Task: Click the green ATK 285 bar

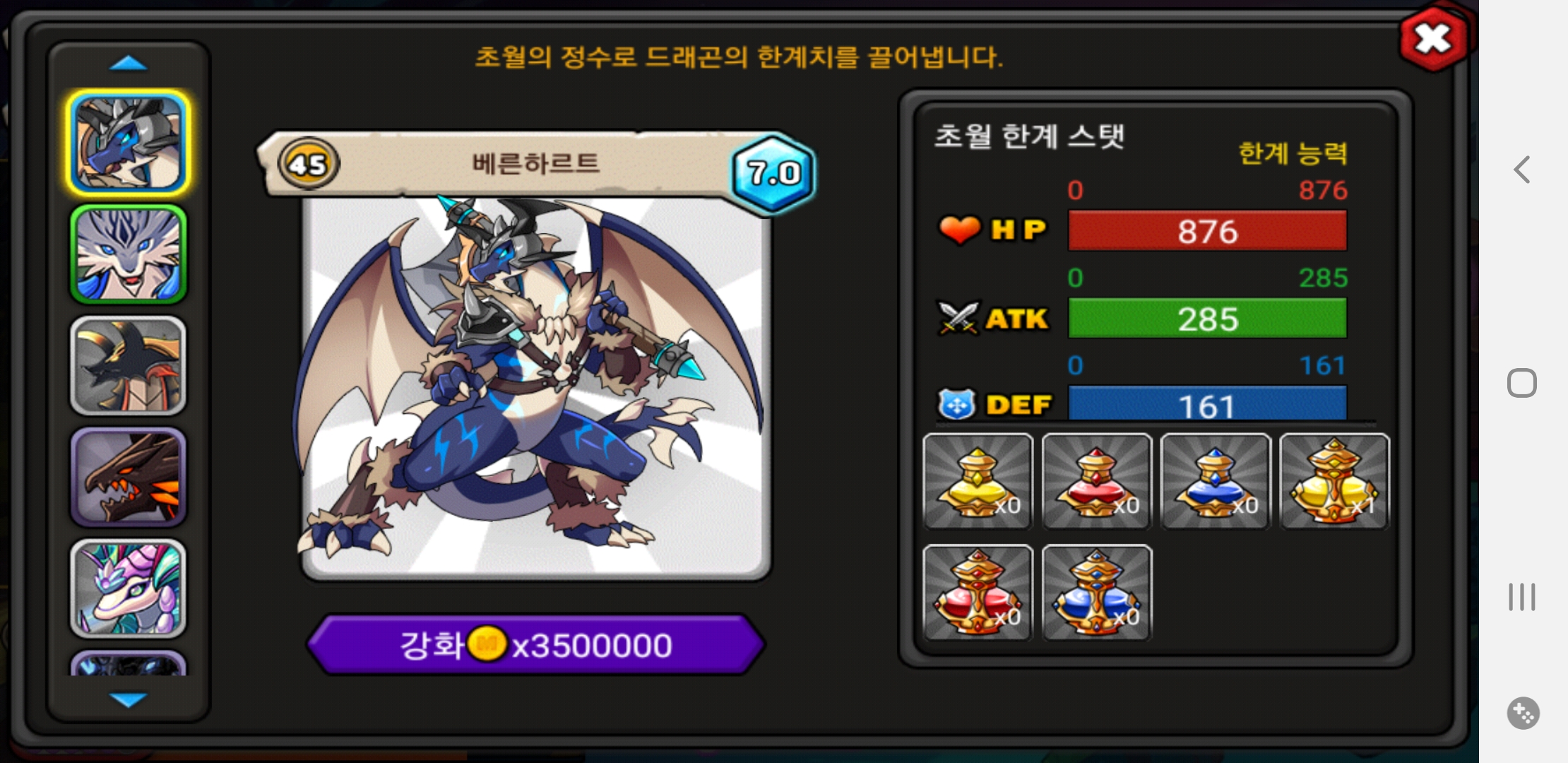Action: (x=1208, y=319)
